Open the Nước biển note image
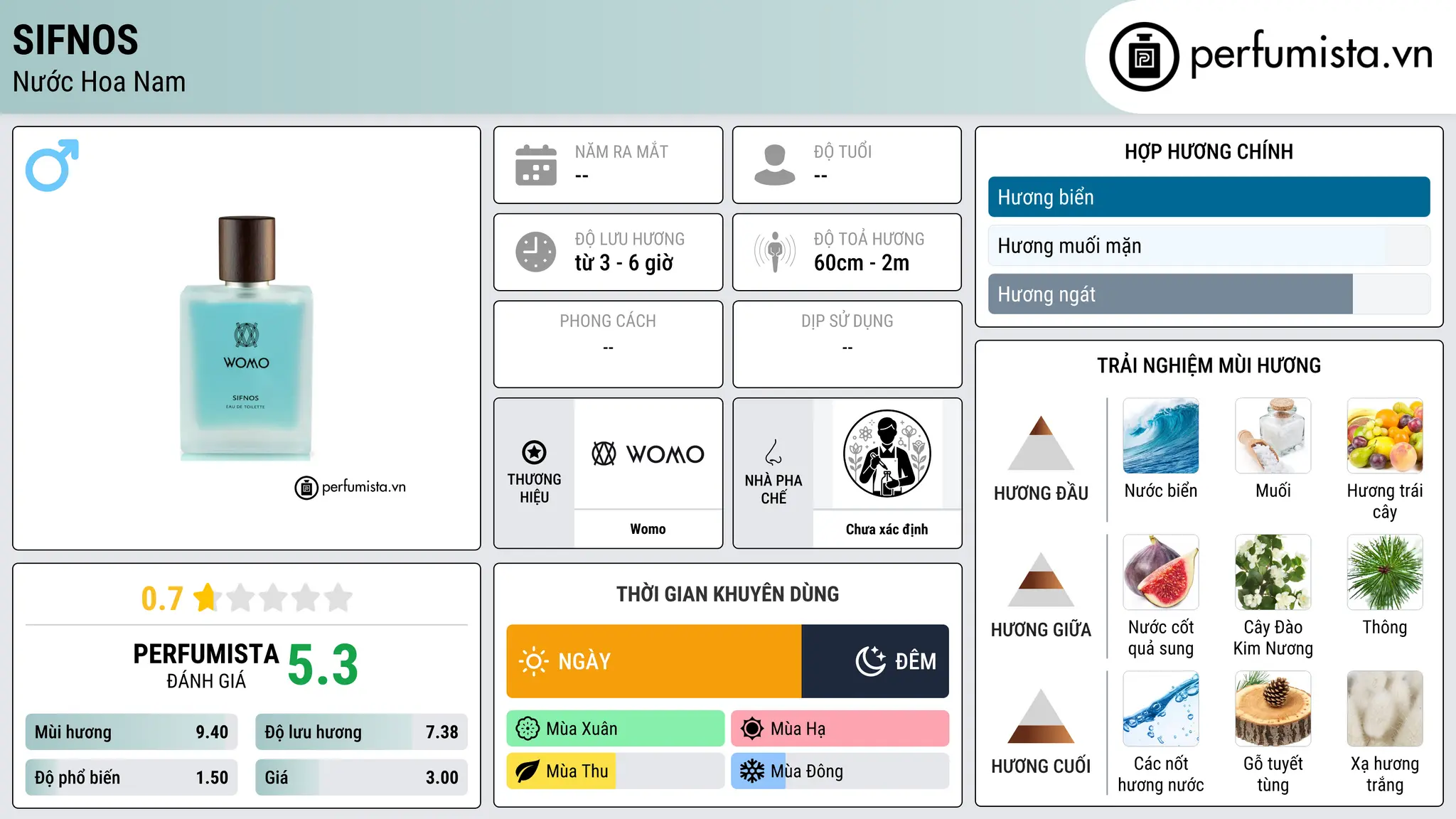The height and width of the screenshot is (819, 1456). click(x=1161, y=436)
